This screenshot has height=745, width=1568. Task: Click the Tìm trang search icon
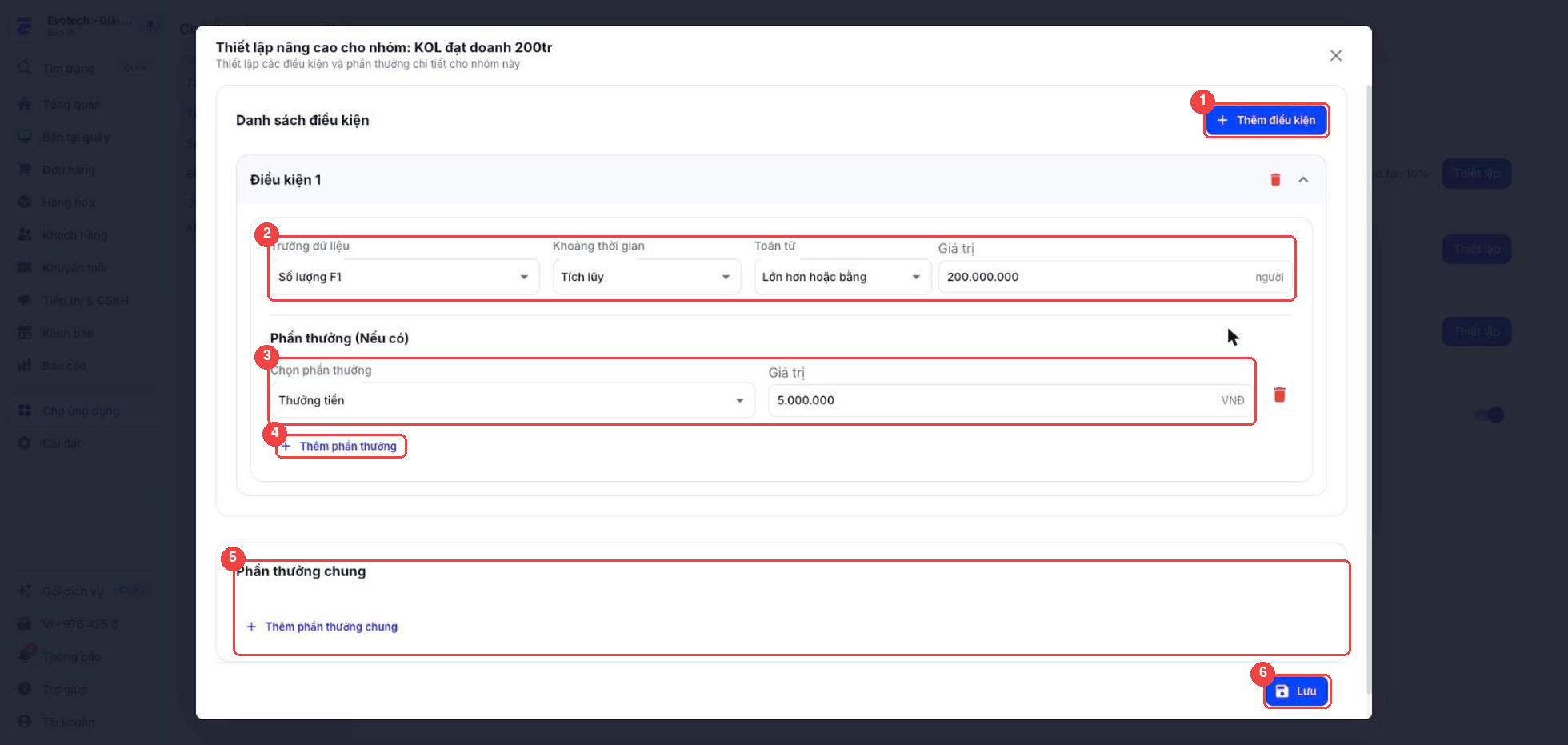coord(25,68)
